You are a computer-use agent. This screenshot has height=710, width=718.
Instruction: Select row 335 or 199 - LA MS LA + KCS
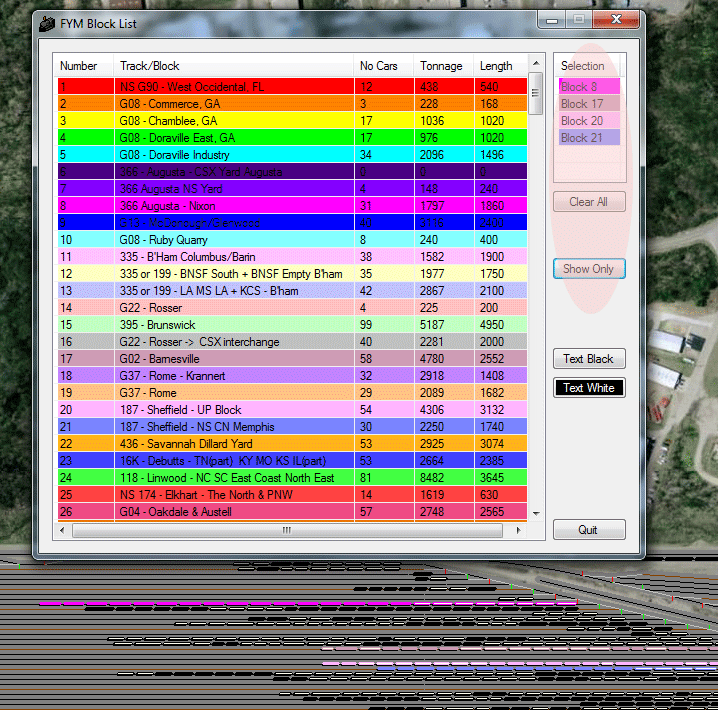tap(292, 291)
